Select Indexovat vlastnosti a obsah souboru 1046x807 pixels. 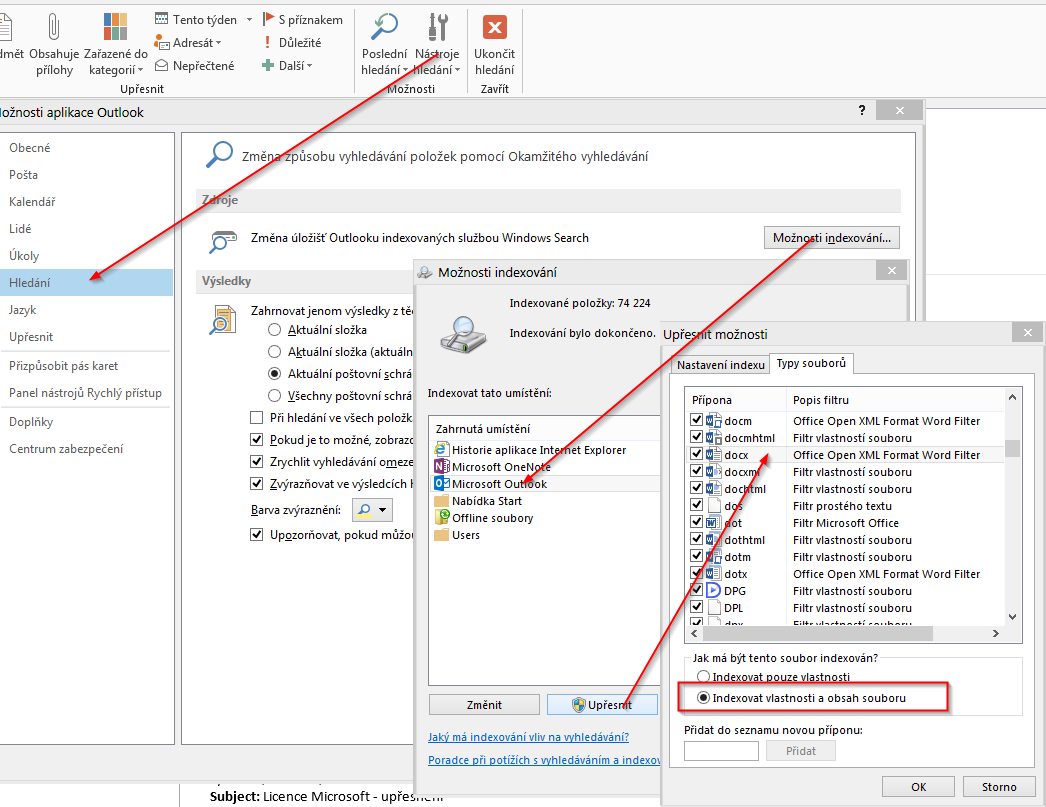[x=702, y=698]
